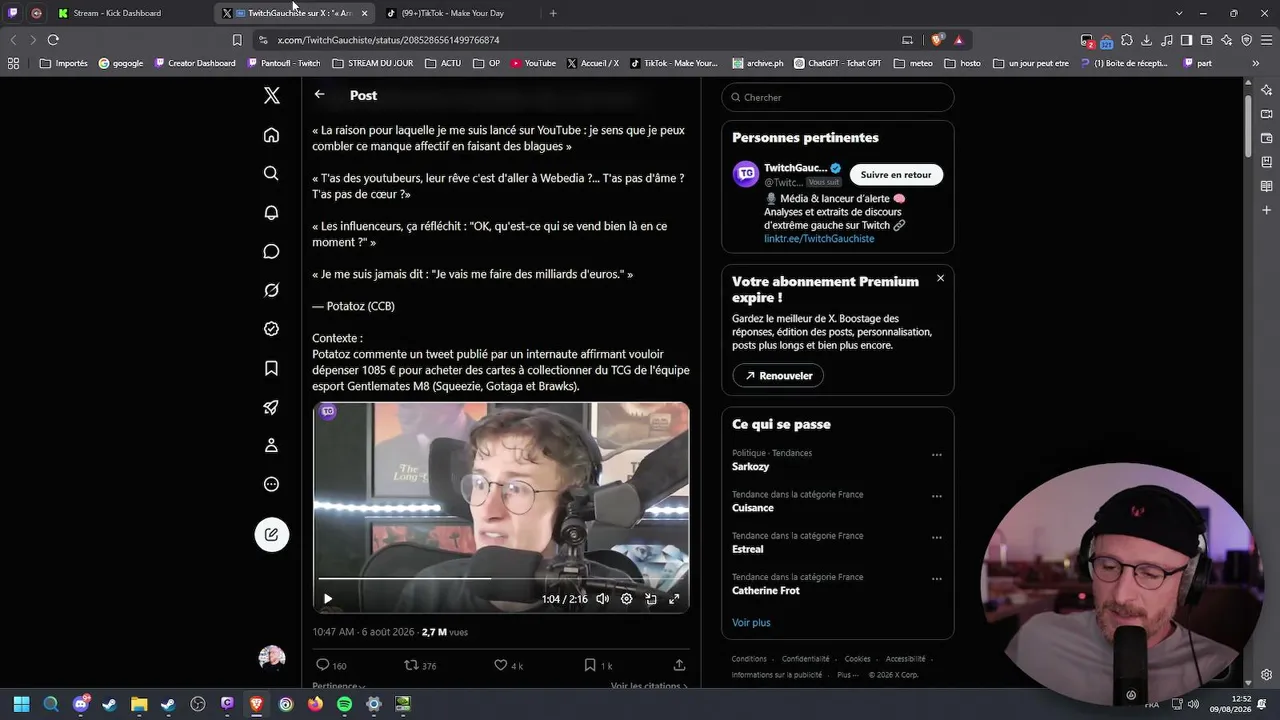The image size is (1280, 720).
Task: Open a new browser tab
Action: pyautogui.click(x=553, y=13)
